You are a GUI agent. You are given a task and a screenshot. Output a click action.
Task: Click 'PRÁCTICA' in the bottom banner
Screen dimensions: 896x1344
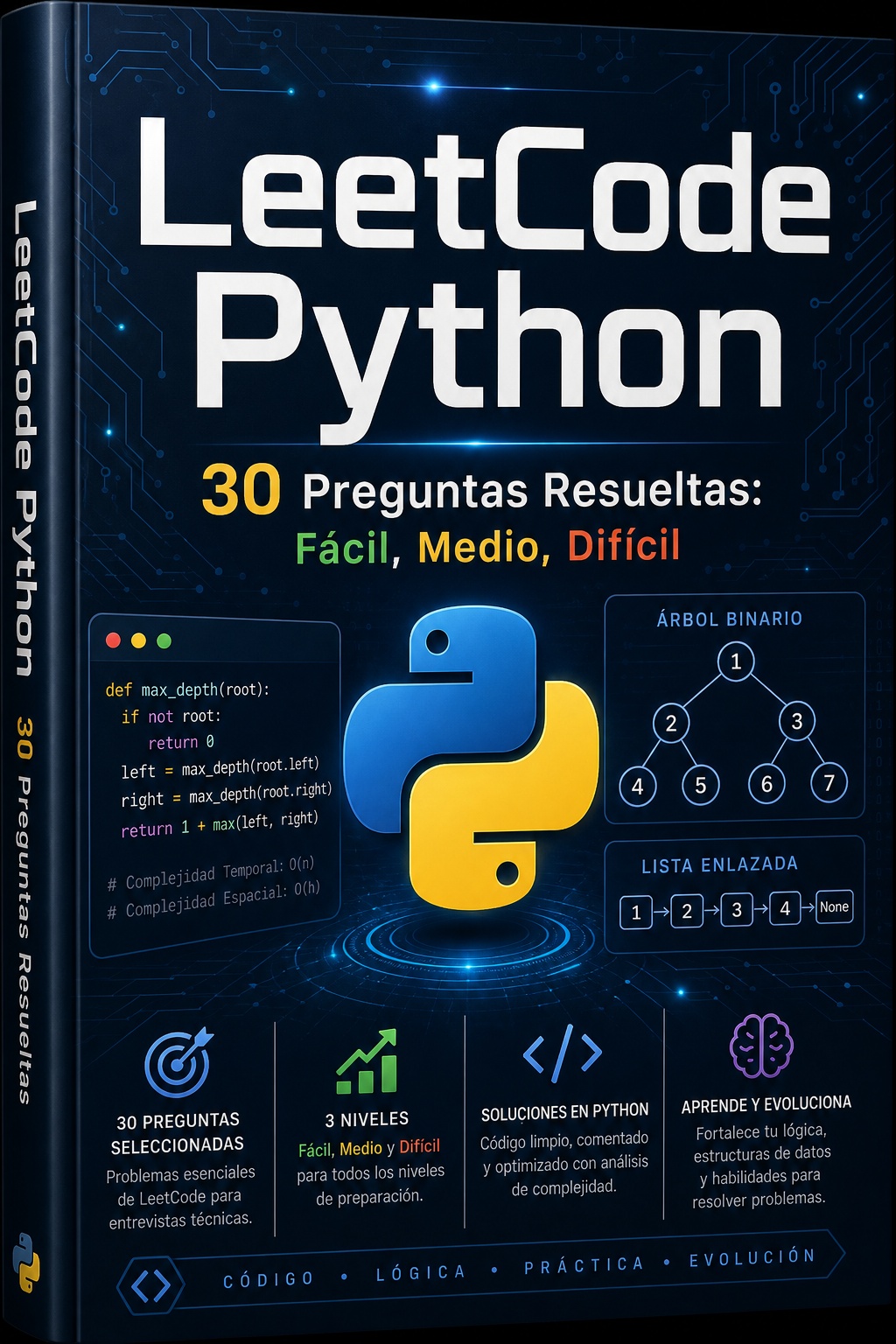[584, 1265]
